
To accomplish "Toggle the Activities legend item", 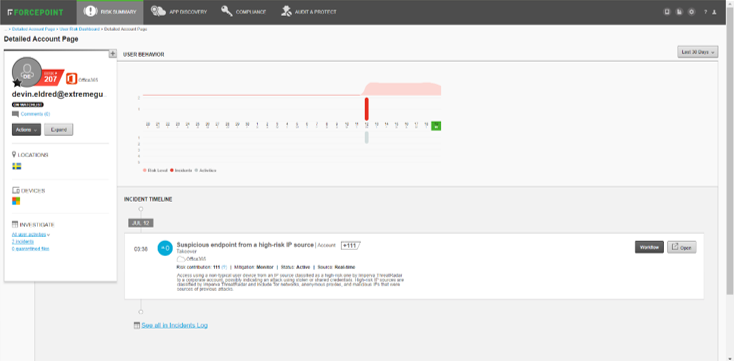I will coord(206,170).
